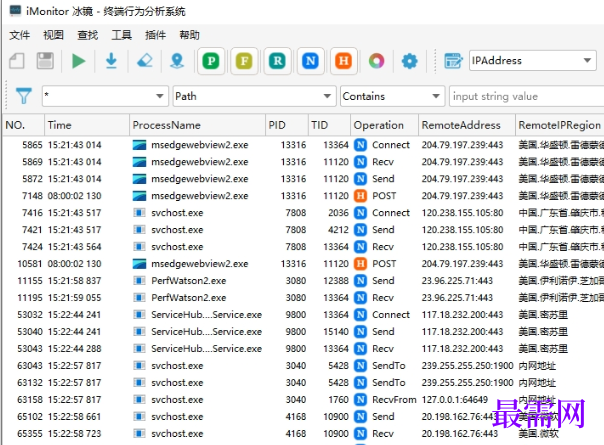The width and height of the screenshot is (604, 445).
Task: Click PerfWatson2.exe icon in row 11155
Action: 139,280
